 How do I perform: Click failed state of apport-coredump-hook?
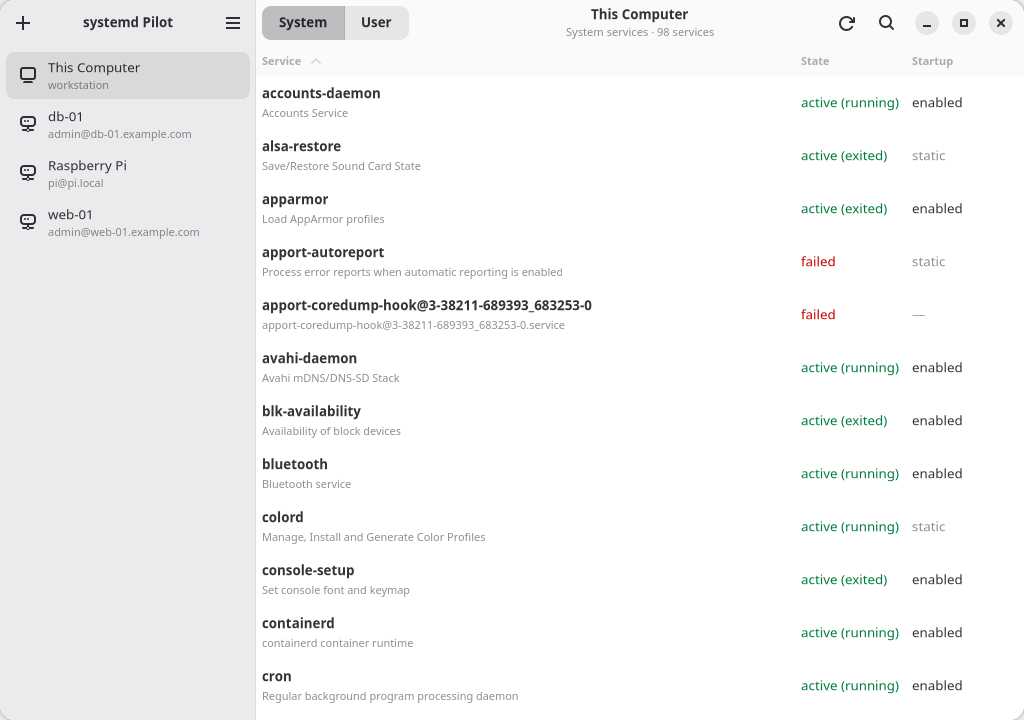coord(818,314)
